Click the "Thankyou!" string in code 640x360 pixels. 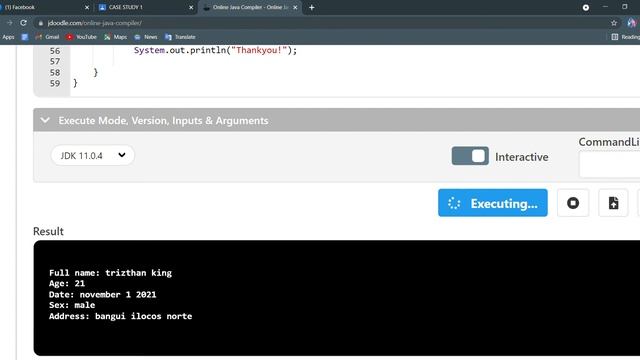259,50
